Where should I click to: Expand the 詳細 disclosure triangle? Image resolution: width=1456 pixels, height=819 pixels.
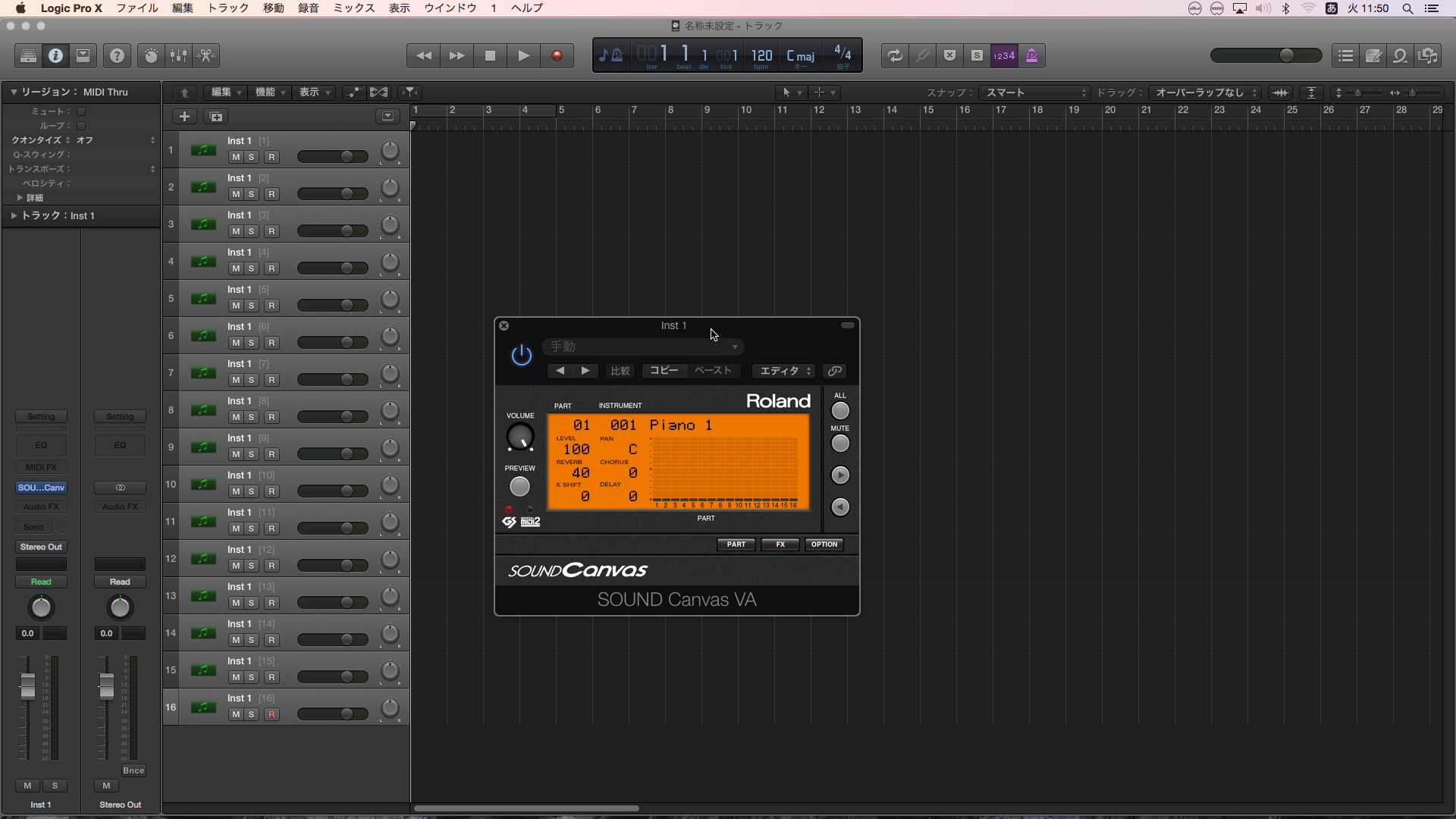coord(20,197)
